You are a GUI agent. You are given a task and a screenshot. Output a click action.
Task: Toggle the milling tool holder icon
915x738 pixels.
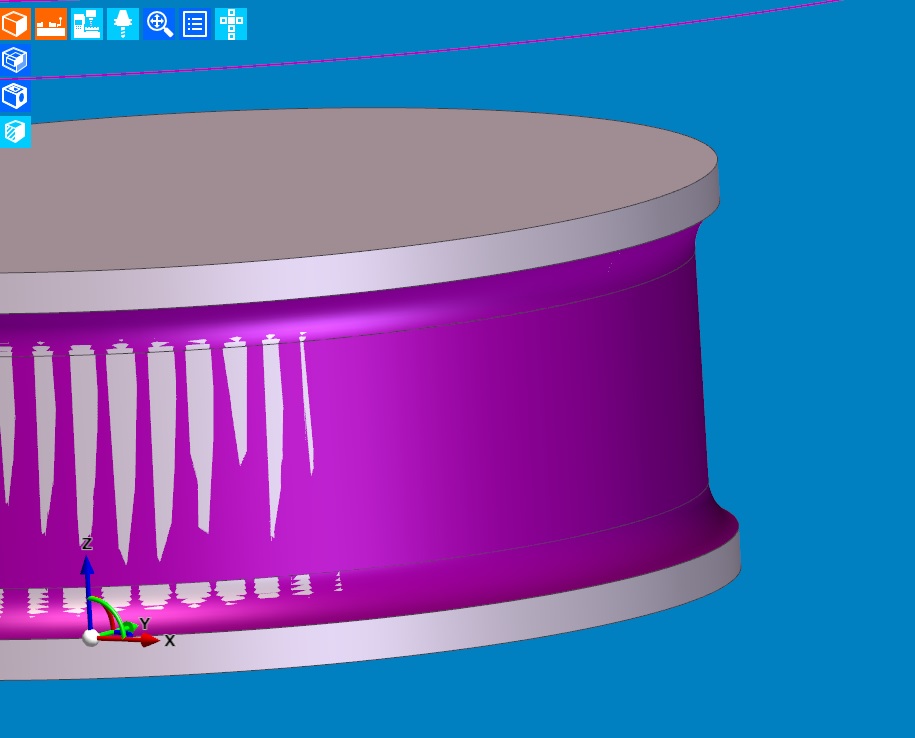pyautogui.click(x=123, y=24)
